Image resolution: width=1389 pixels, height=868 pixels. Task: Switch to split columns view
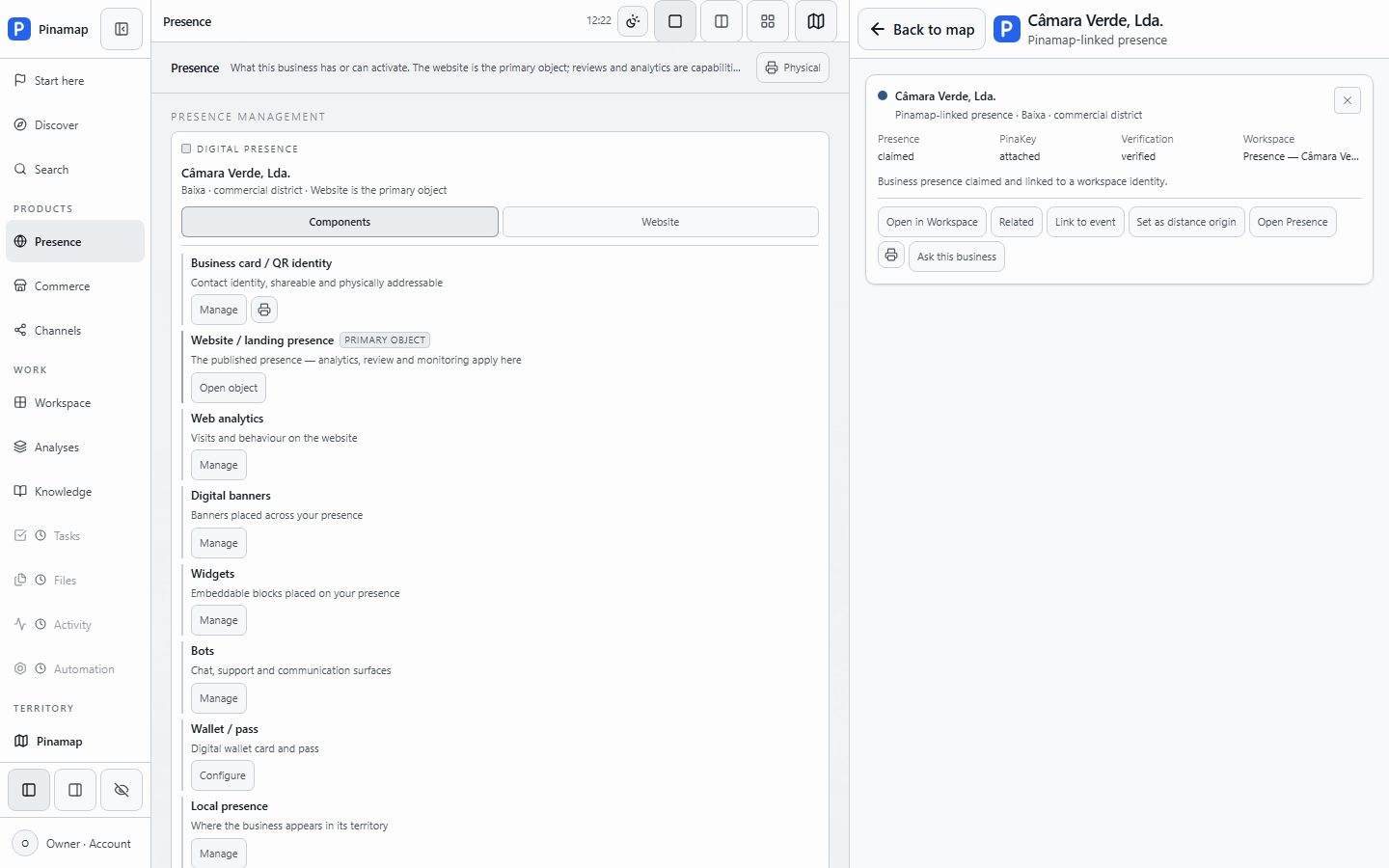click(x=722, y=21)
